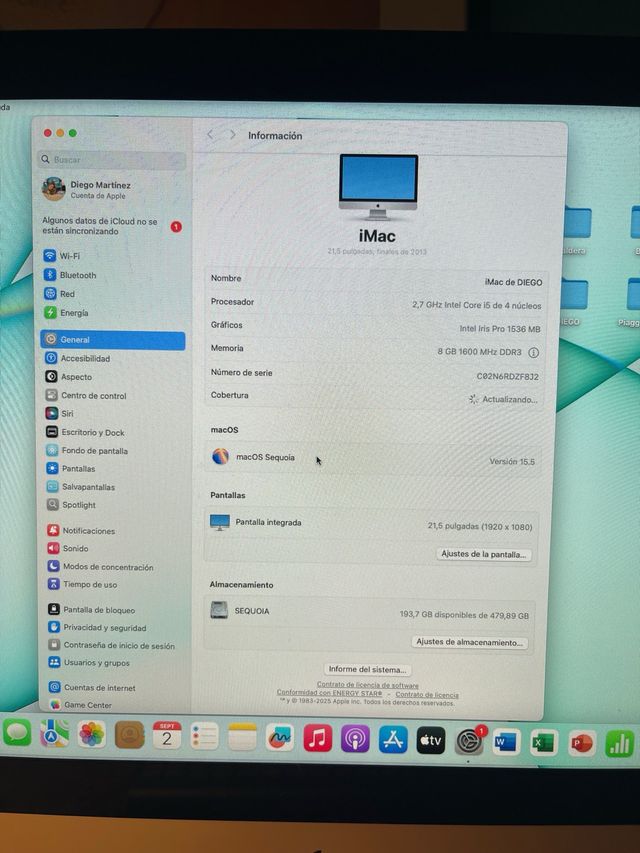Click the memory info icon
This screenshot has height=853, width=640.
pyautogui.click(x=533, y=352)
